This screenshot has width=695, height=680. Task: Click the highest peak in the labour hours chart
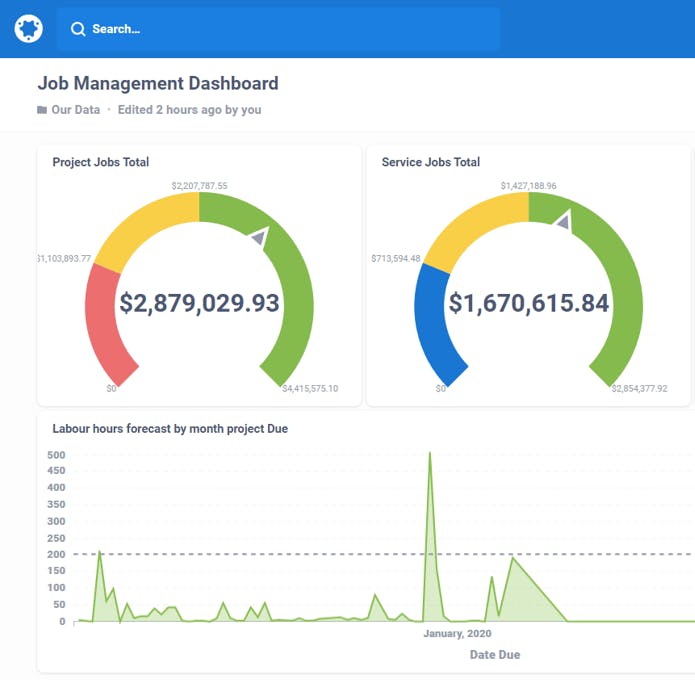pos(430,455)
